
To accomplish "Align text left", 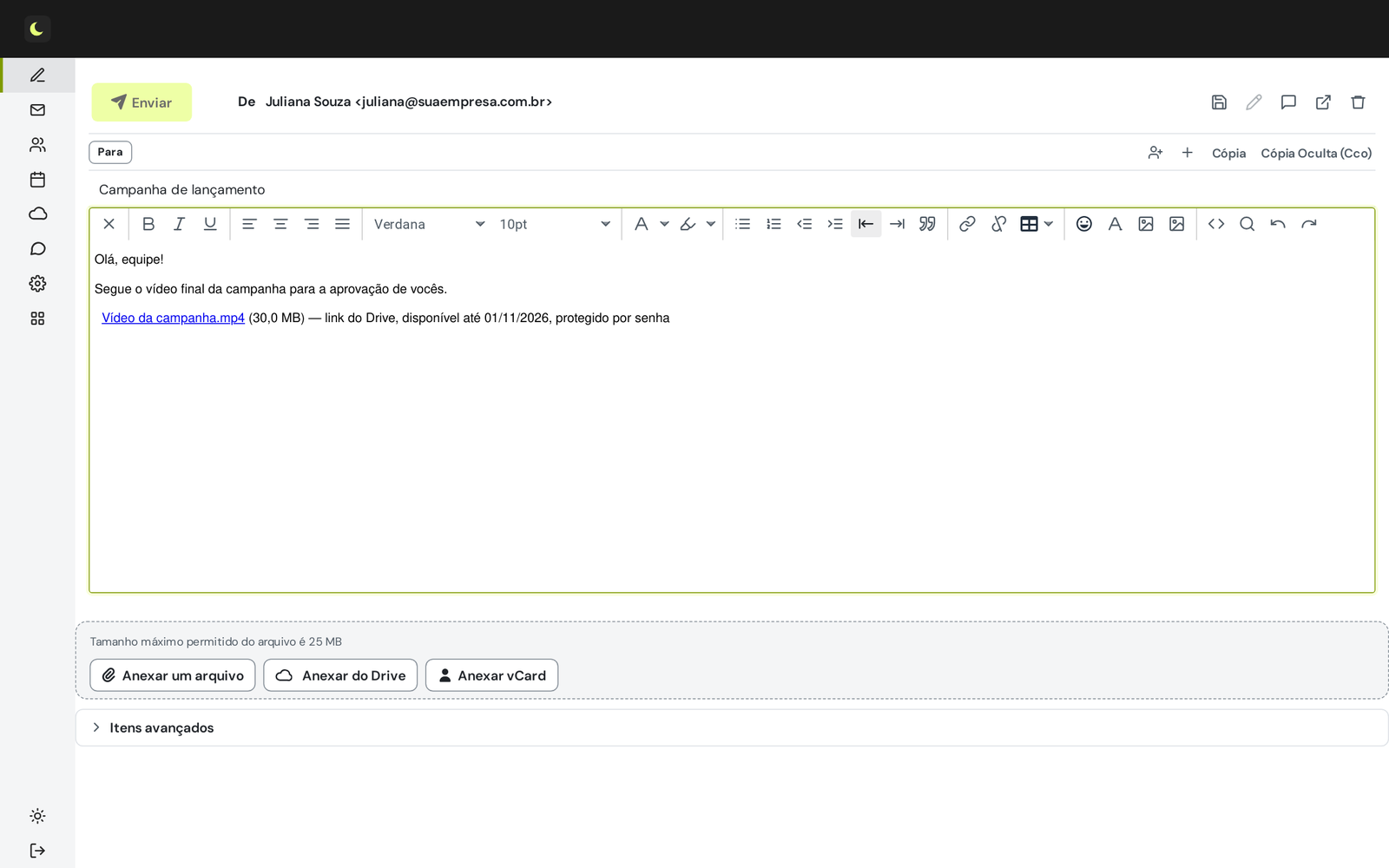I will 249,224.
